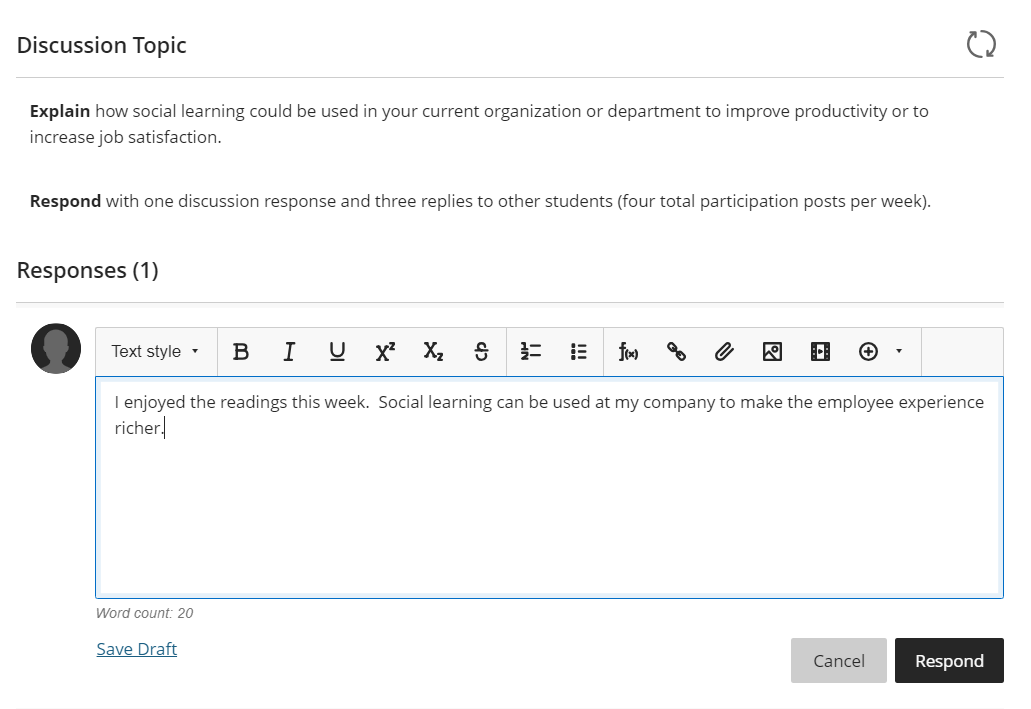Screen dimensions: 1031x709
Task: Refresh the discussion topic
Action: click(981, 44)
